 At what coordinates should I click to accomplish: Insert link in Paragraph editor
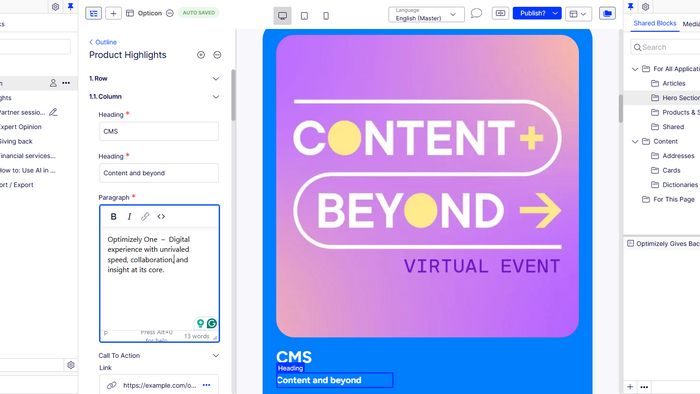click(145, 216)
